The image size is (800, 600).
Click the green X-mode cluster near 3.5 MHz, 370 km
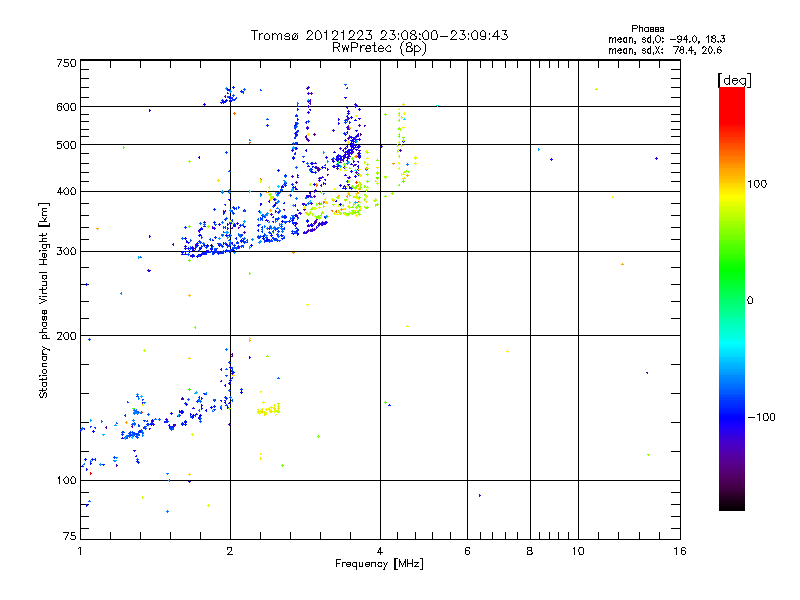tap(347, 208)
